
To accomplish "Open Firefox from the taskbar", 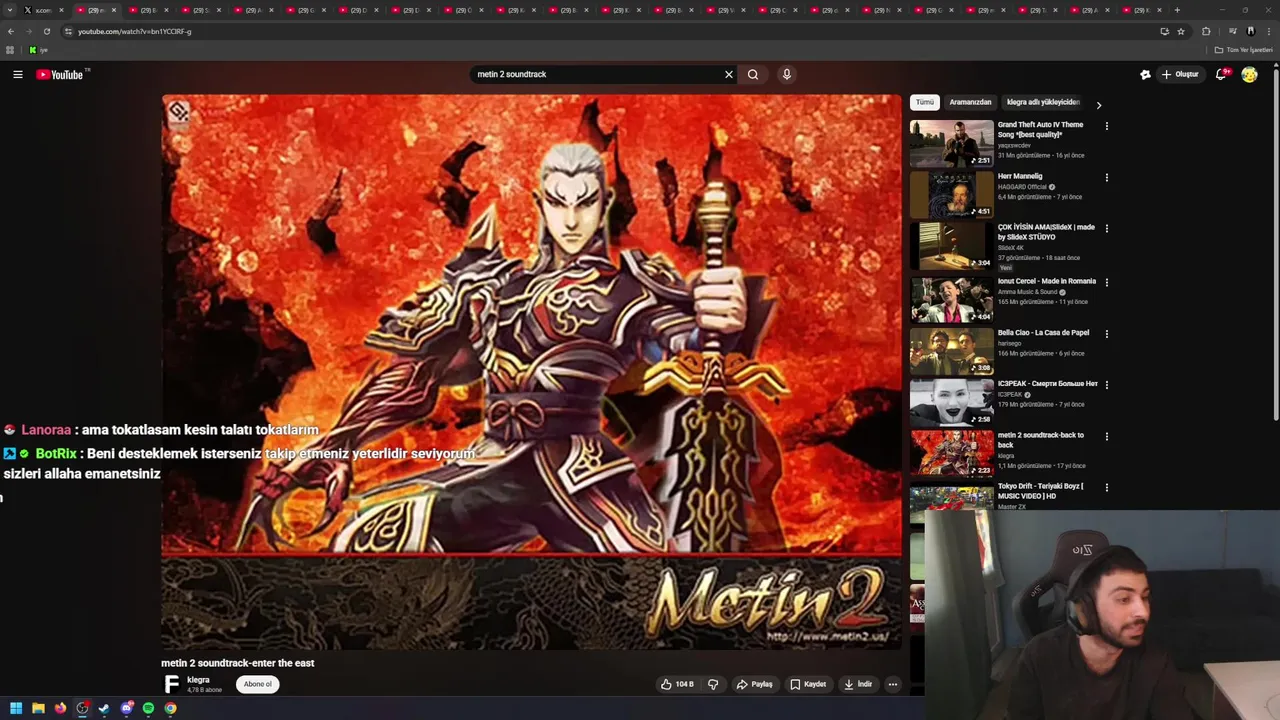I will click(60, 708).
